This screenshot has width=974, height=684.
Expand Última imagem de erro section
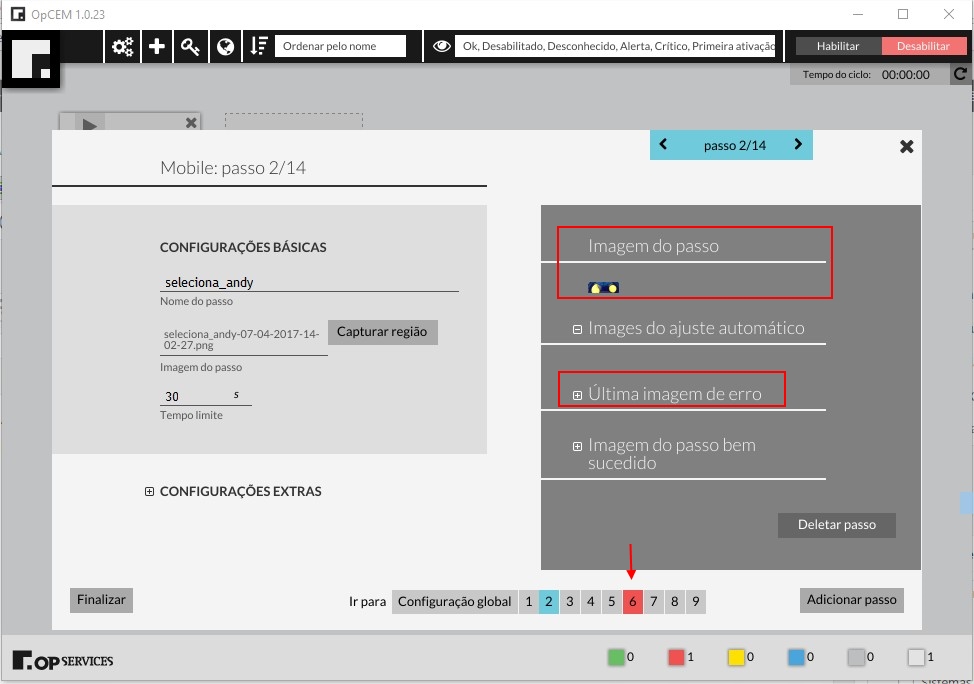click(x=578, y=395)
